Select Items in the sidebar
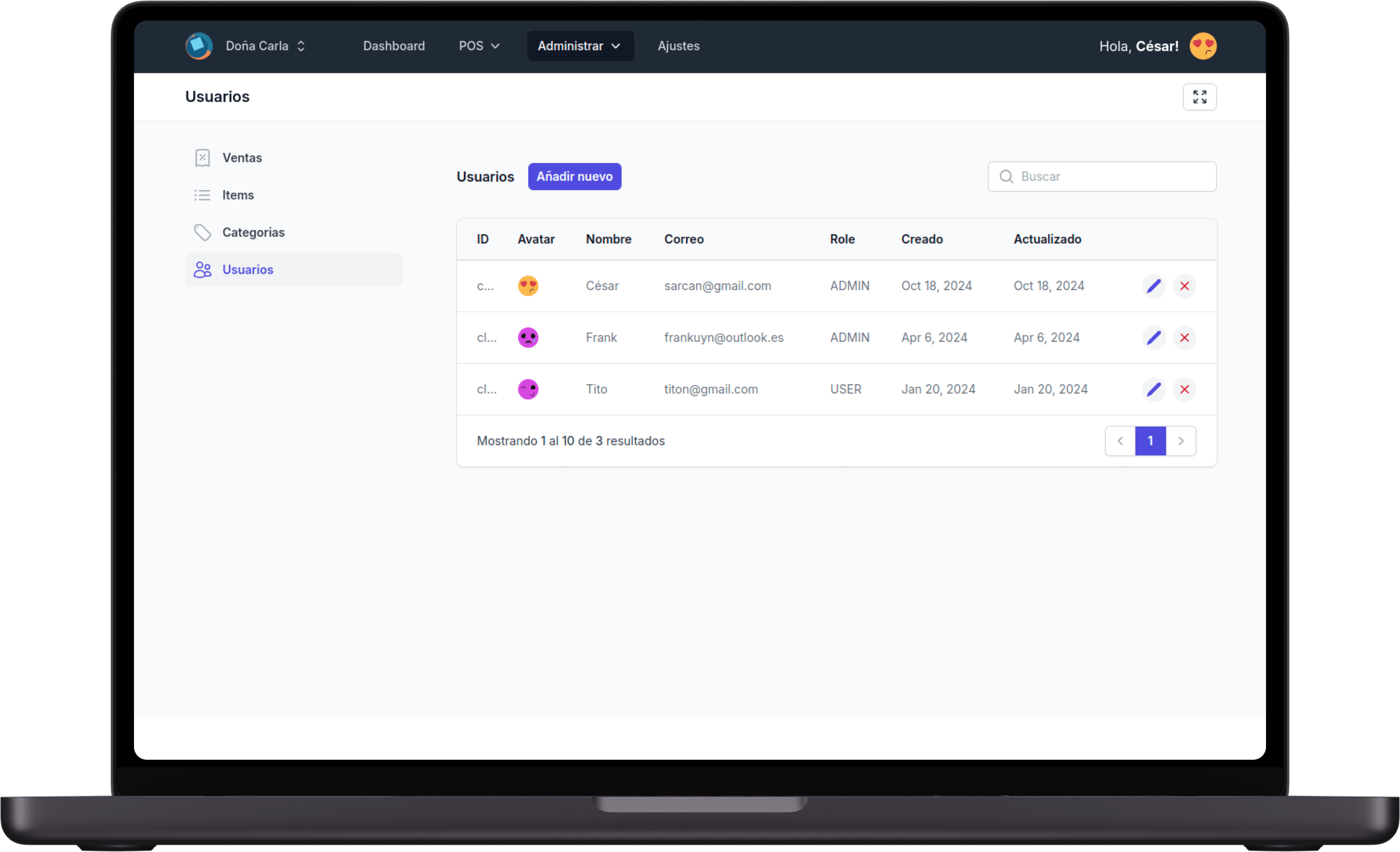Screen dimensions: 1400x852 (237, 195)
